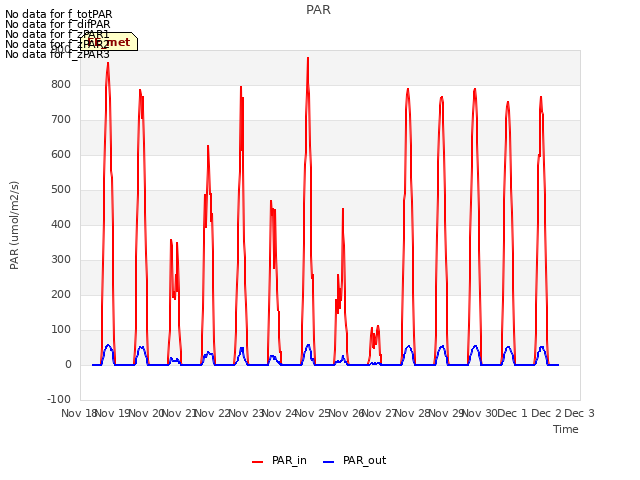Screen dimensions: 640x480
Task: Click the red PAR_in legend swatch
Action: 258,462
